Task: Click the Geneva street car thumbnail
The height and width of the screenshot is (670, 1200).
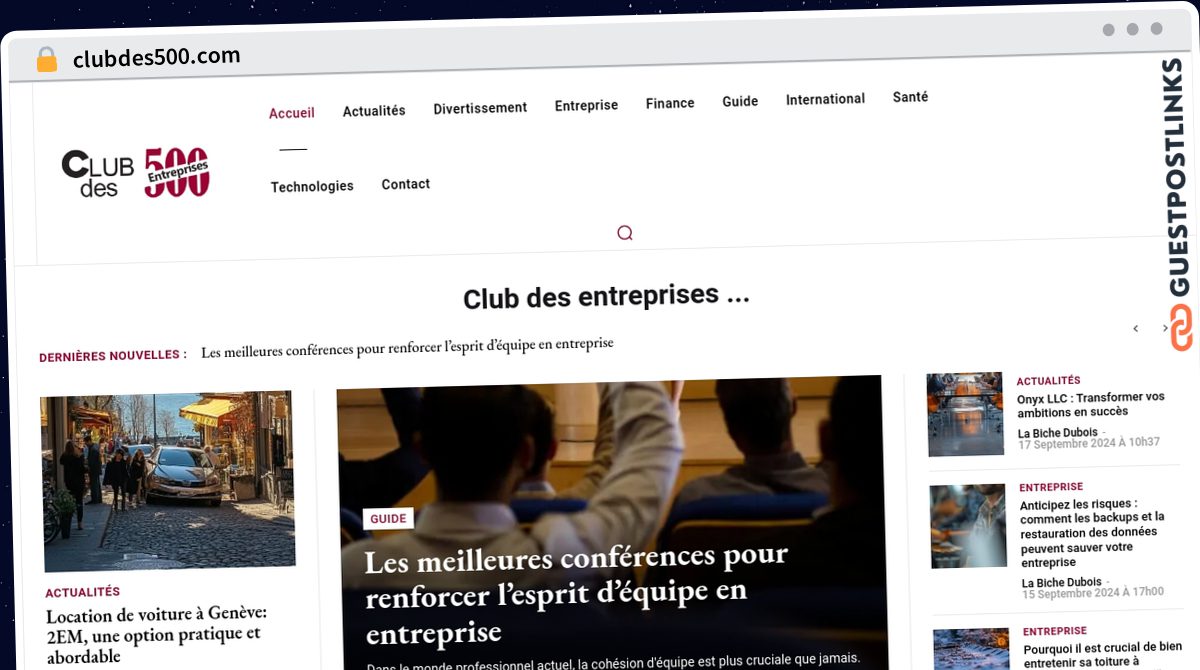Action: (167, 481)
